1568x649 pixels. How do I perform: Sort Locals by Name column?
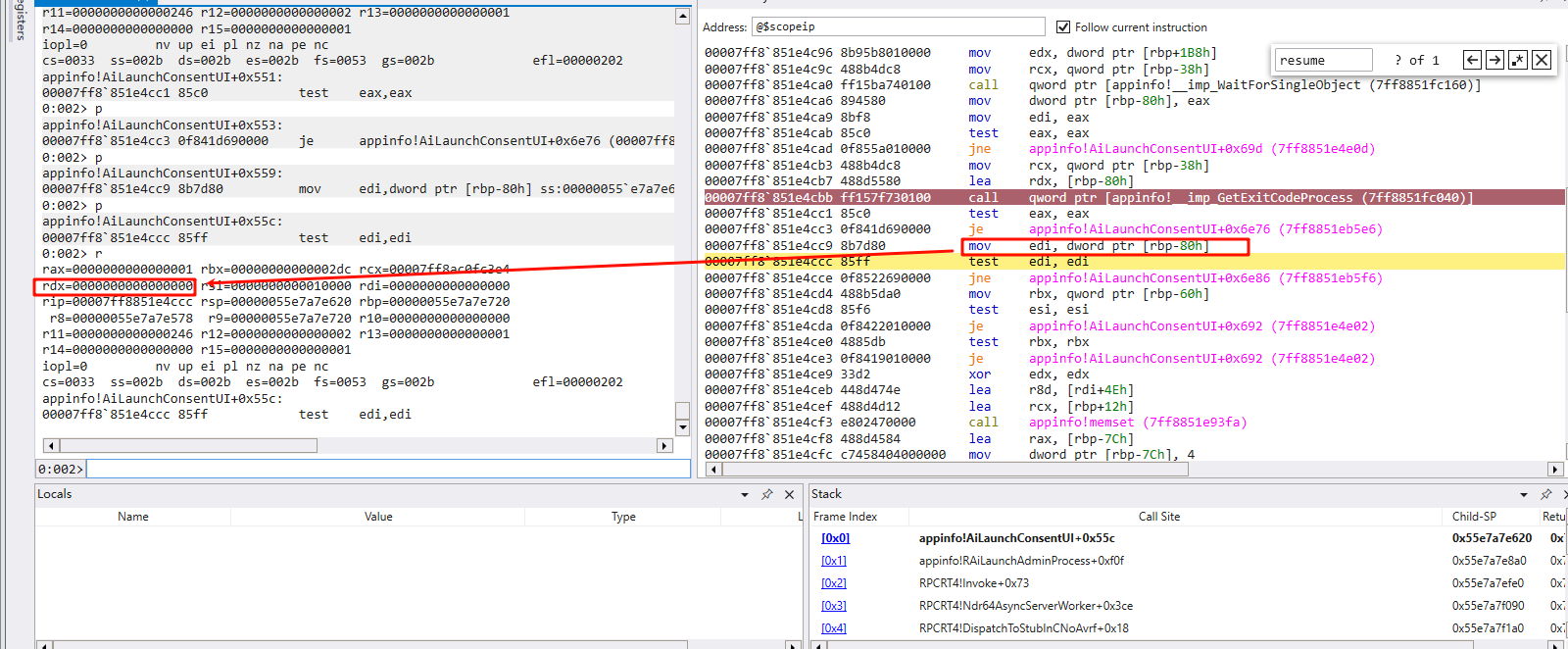133,517
